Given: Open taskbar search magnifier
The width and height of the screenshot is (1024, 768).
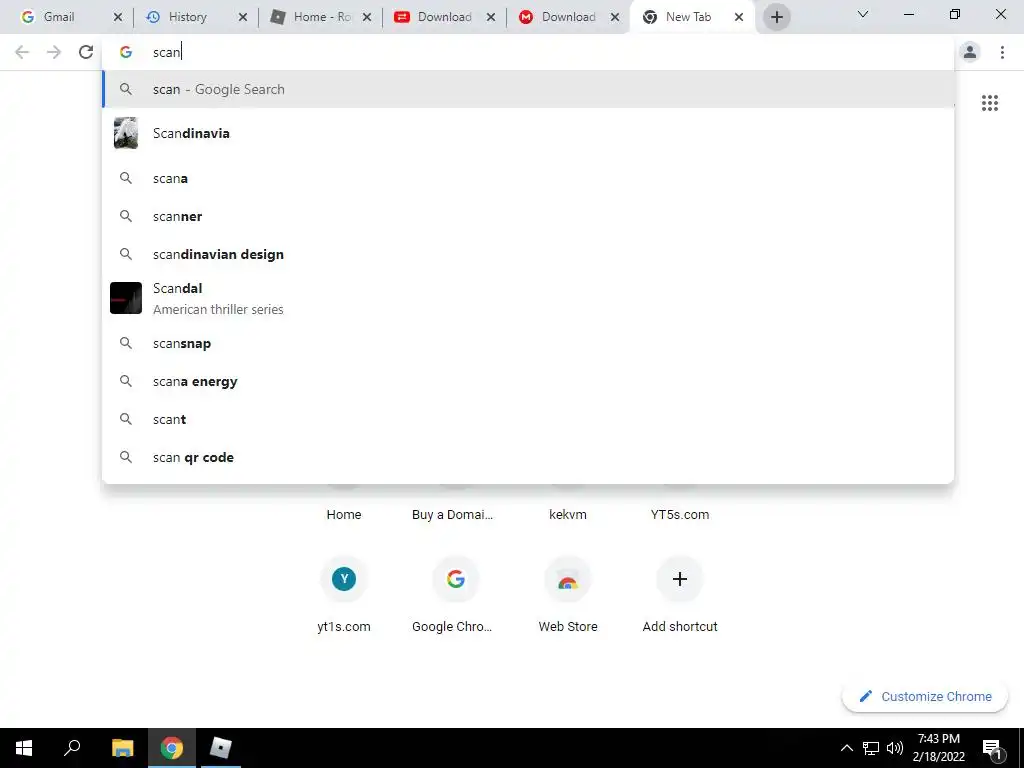Looking at the screenshot, I should [72, 748].
